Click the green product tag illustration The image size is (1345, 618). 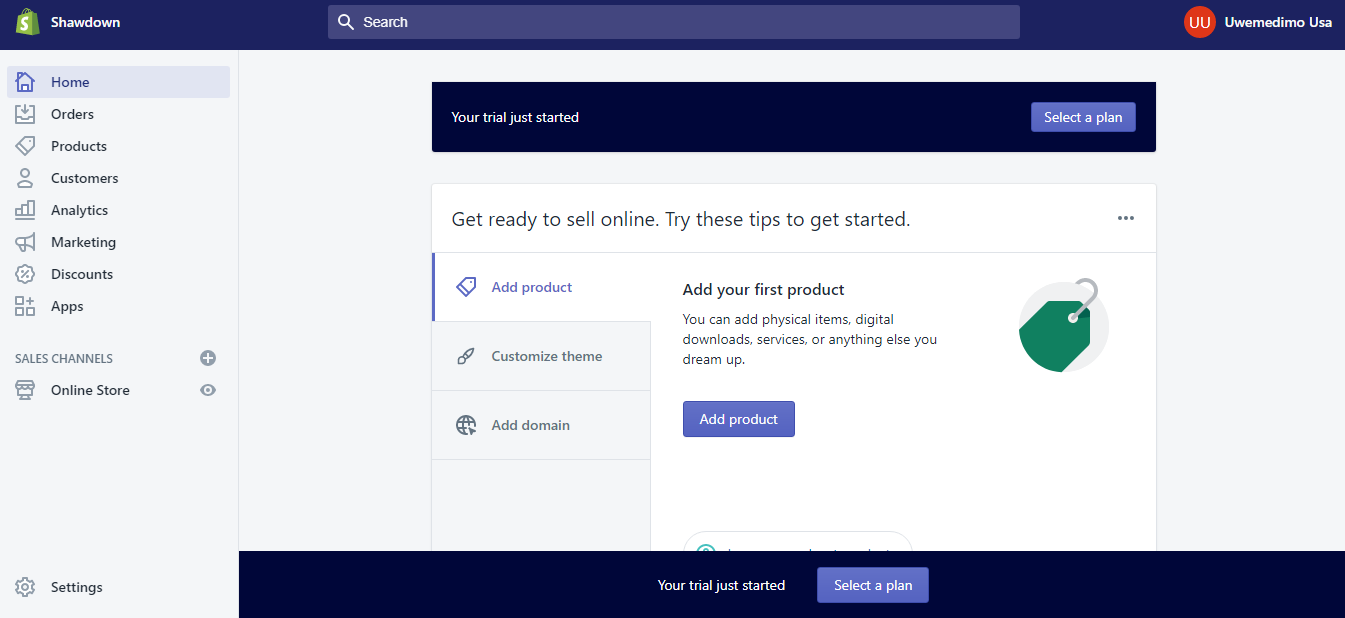click(1063, 326)
